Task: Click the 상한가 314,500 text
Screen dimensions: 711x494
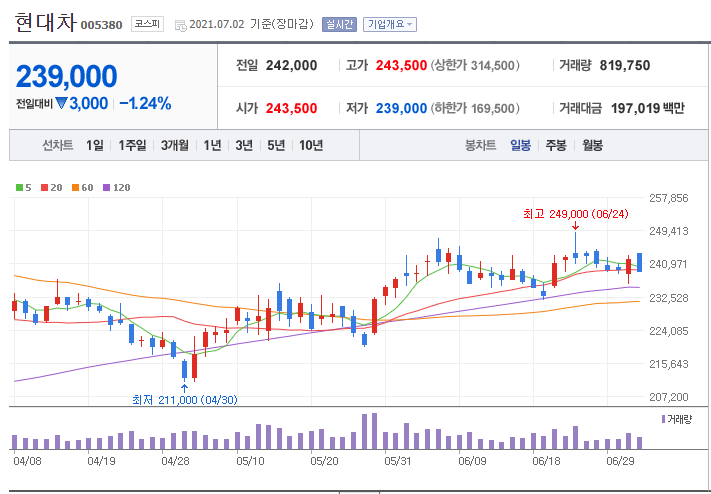Action: point(474,66)
